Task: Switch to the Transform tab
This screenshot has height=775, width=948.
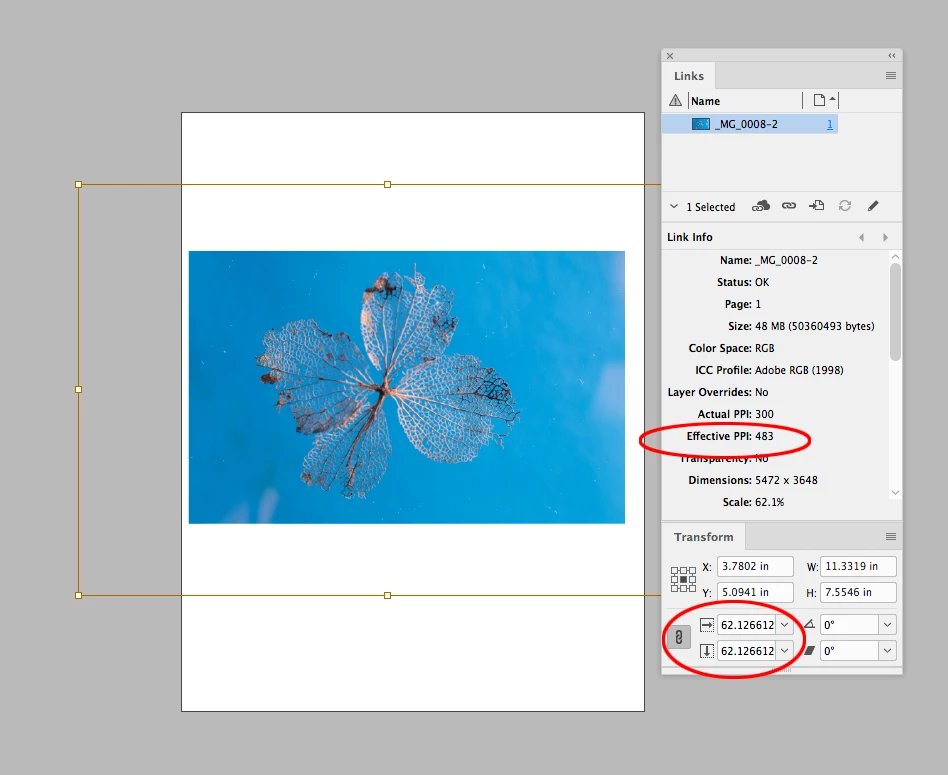Action: click(x=703, y=537)
